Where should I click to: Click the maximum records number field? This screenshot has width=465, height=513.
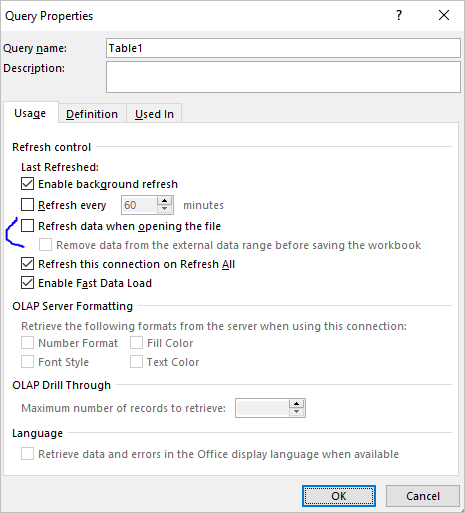pos(262,408)
